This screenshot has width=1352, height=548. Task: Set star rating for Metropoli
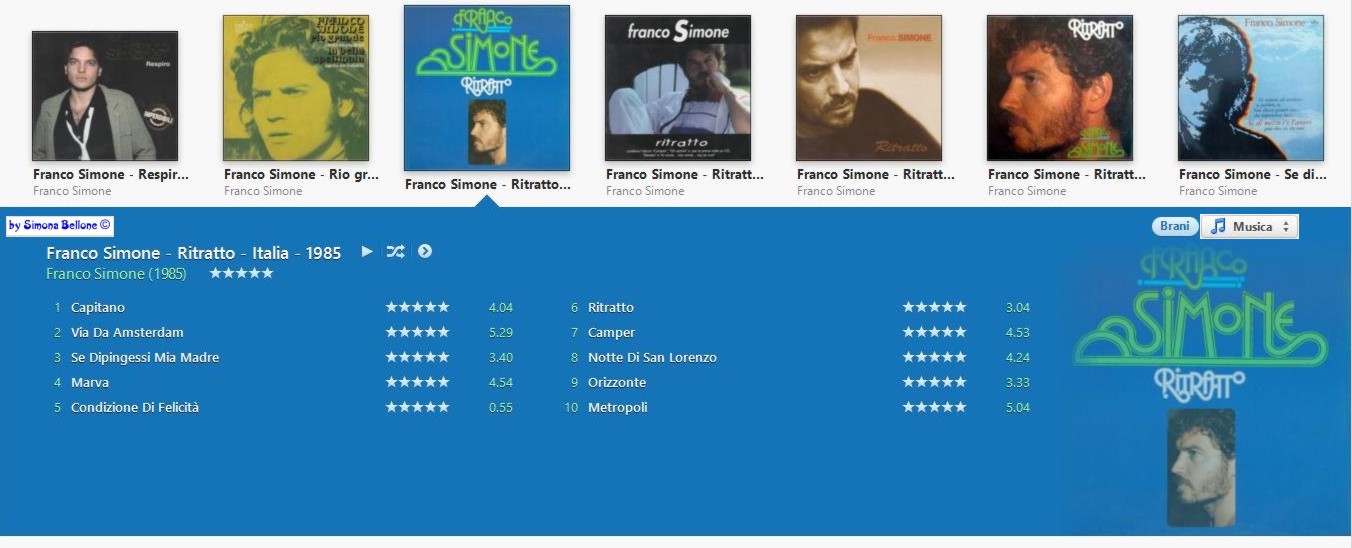[934, 407]
